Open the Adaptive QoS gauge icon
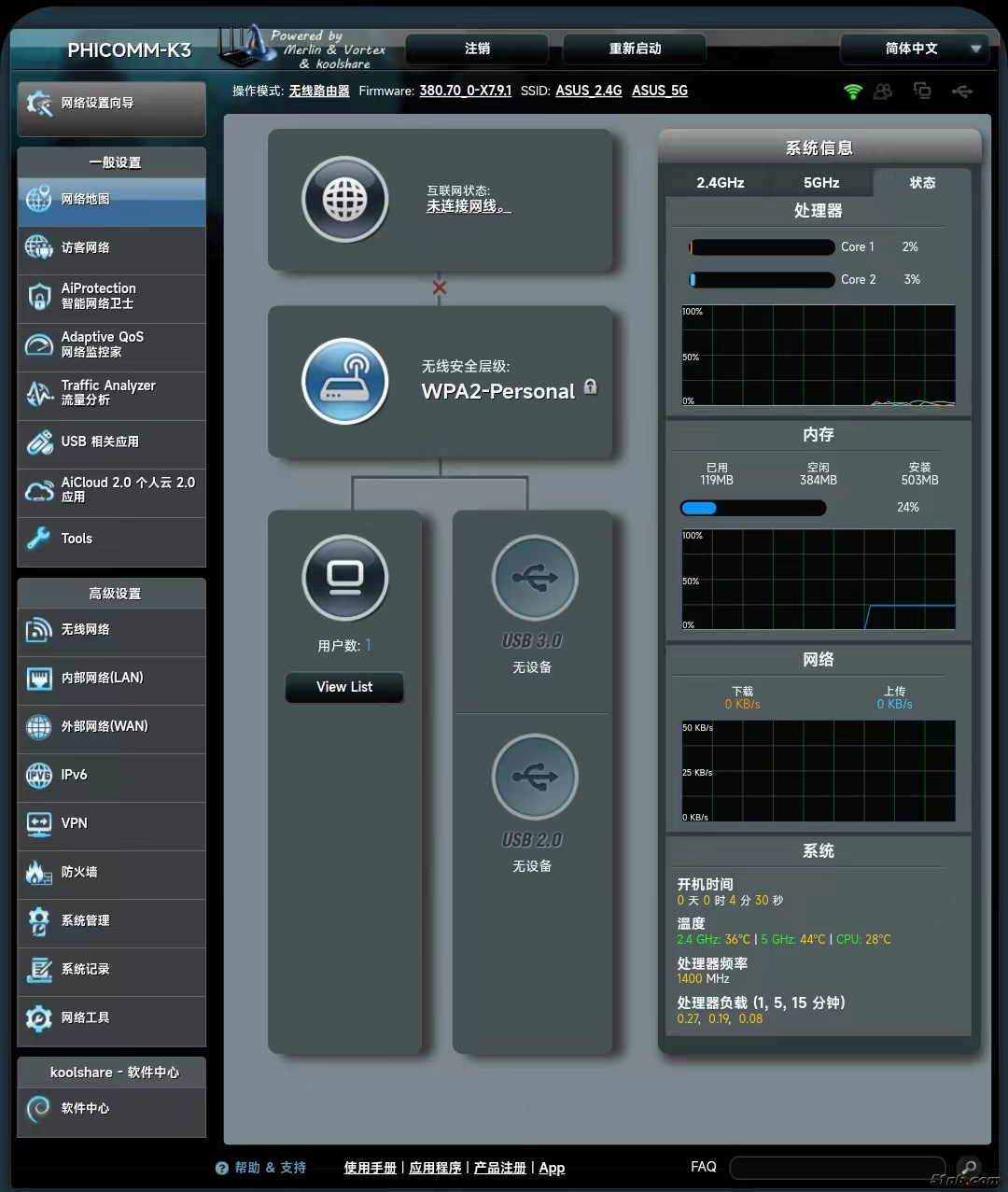 coord(38,344)
